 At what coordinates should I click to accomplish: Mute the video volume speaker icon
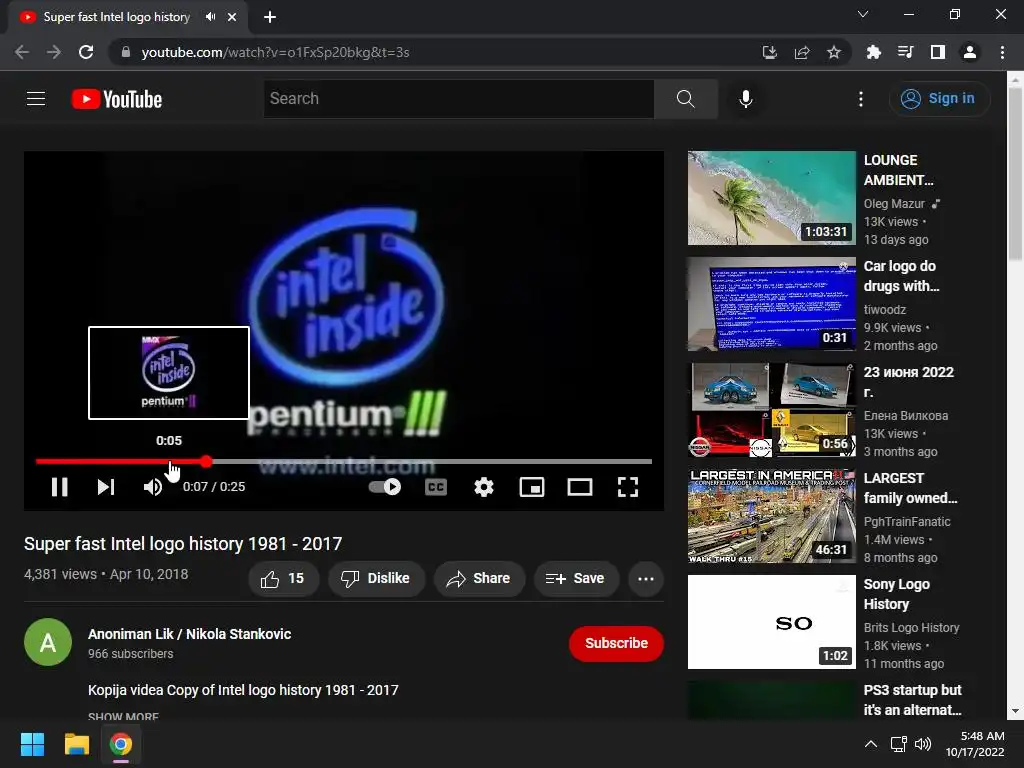pos(153,487)
